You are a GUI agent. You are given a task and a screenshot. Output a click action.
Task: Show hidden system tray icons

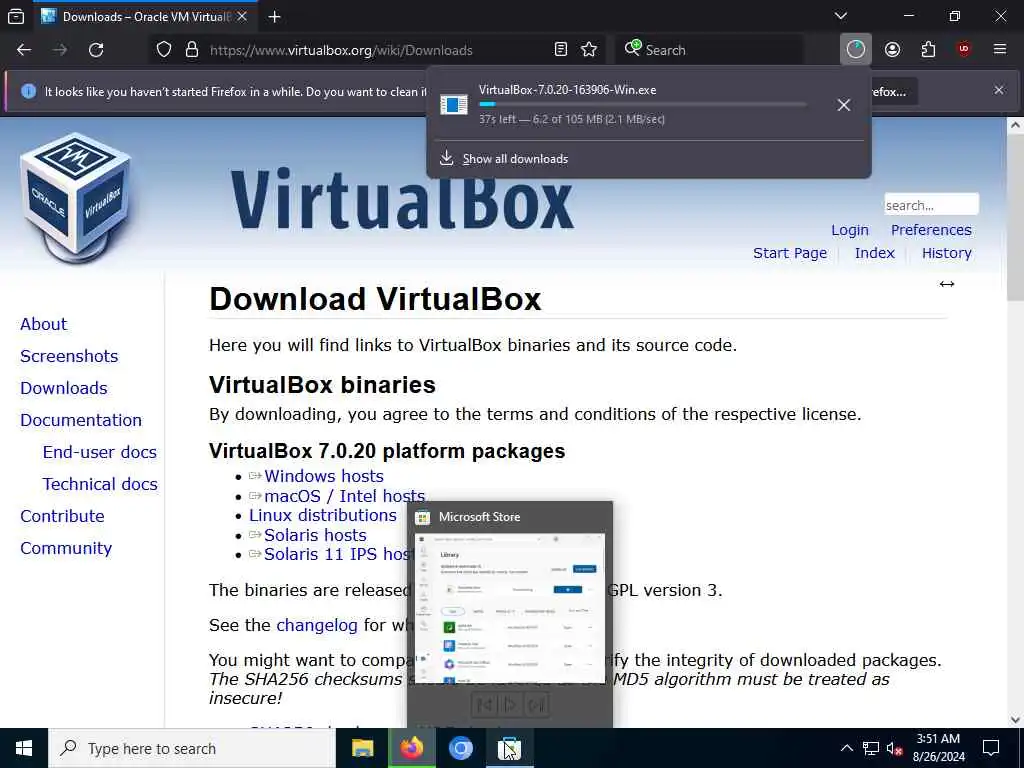point(846,748)
